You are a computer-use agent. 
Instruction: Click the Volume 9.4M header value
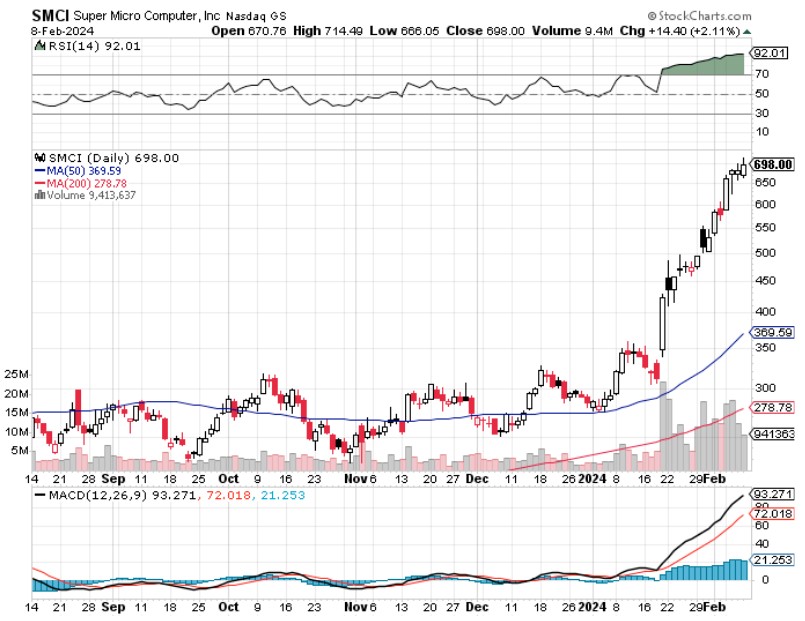tap(572, 31)
